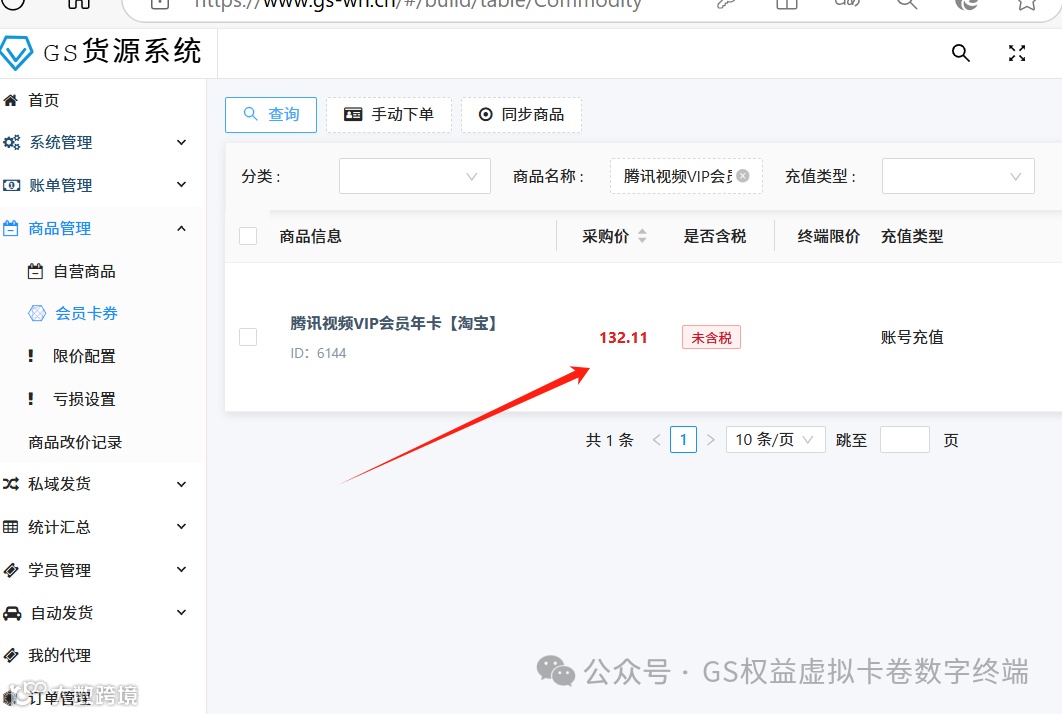Screen dimensions: 1062x714
Task: Click the table icon beside 统计汇总
Action: (x=11, y=527)
